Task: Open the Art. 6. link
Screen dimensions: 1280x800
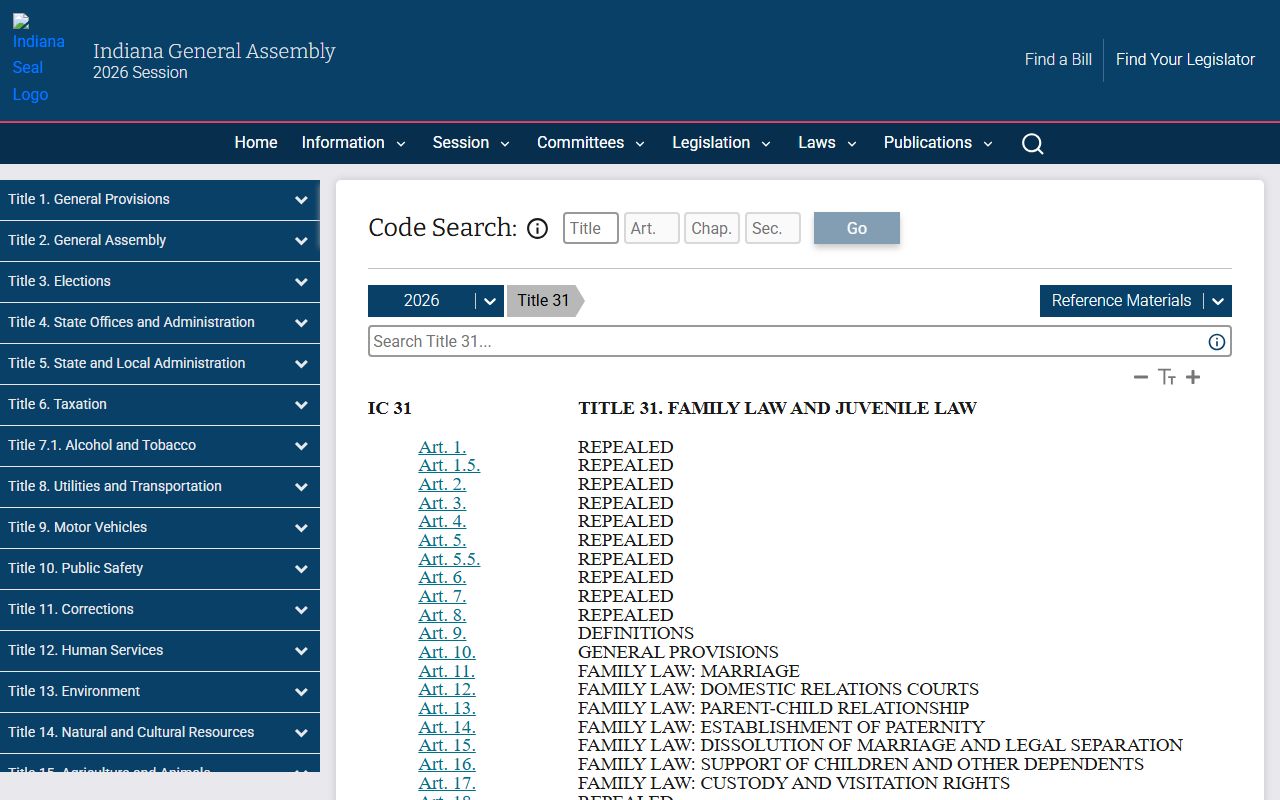Action: [x=442, y=577]
